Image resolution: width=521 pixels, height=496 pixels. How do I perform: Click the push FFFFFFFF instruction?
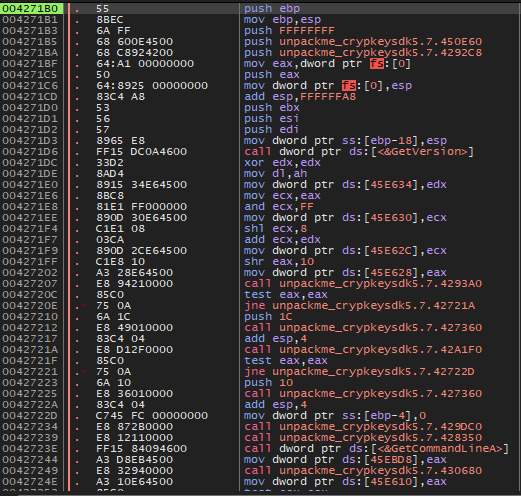click(289, 30)
